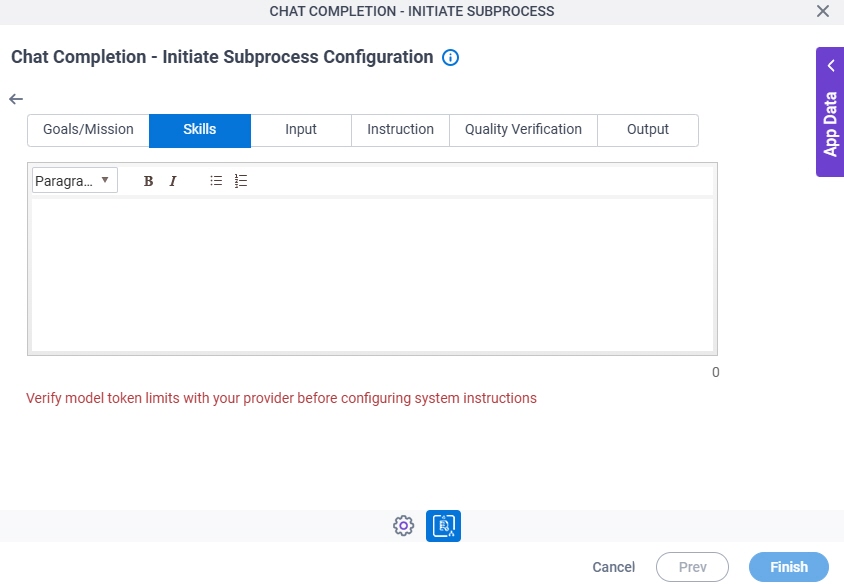Insert a numbered list
The width and height of the screenshot is (844, 584).
point(241,181)
